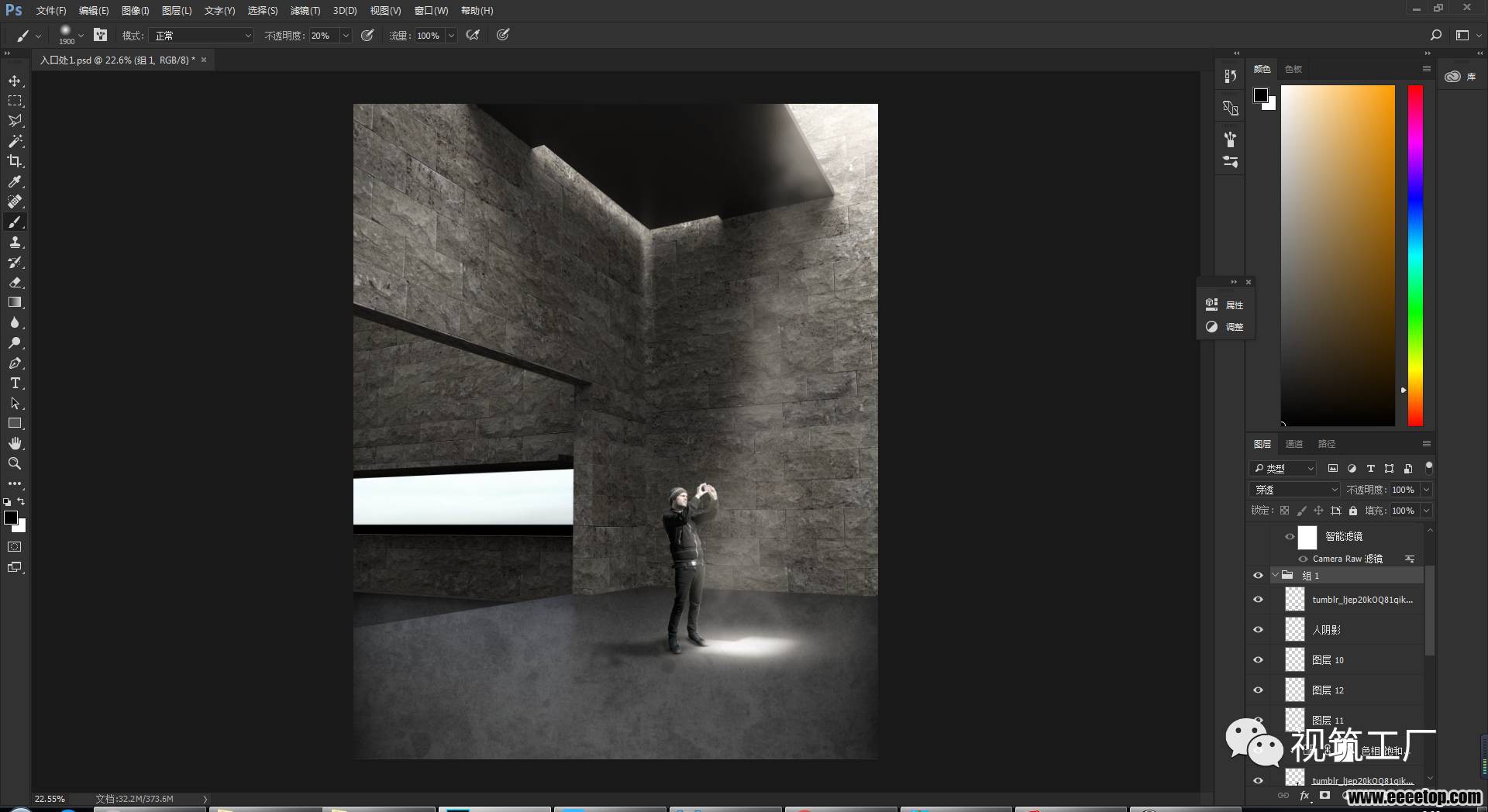The image size is (1488, 812).
Task: Open the brush 模式 blend mode dropdown
Action: tap(203, 36)
